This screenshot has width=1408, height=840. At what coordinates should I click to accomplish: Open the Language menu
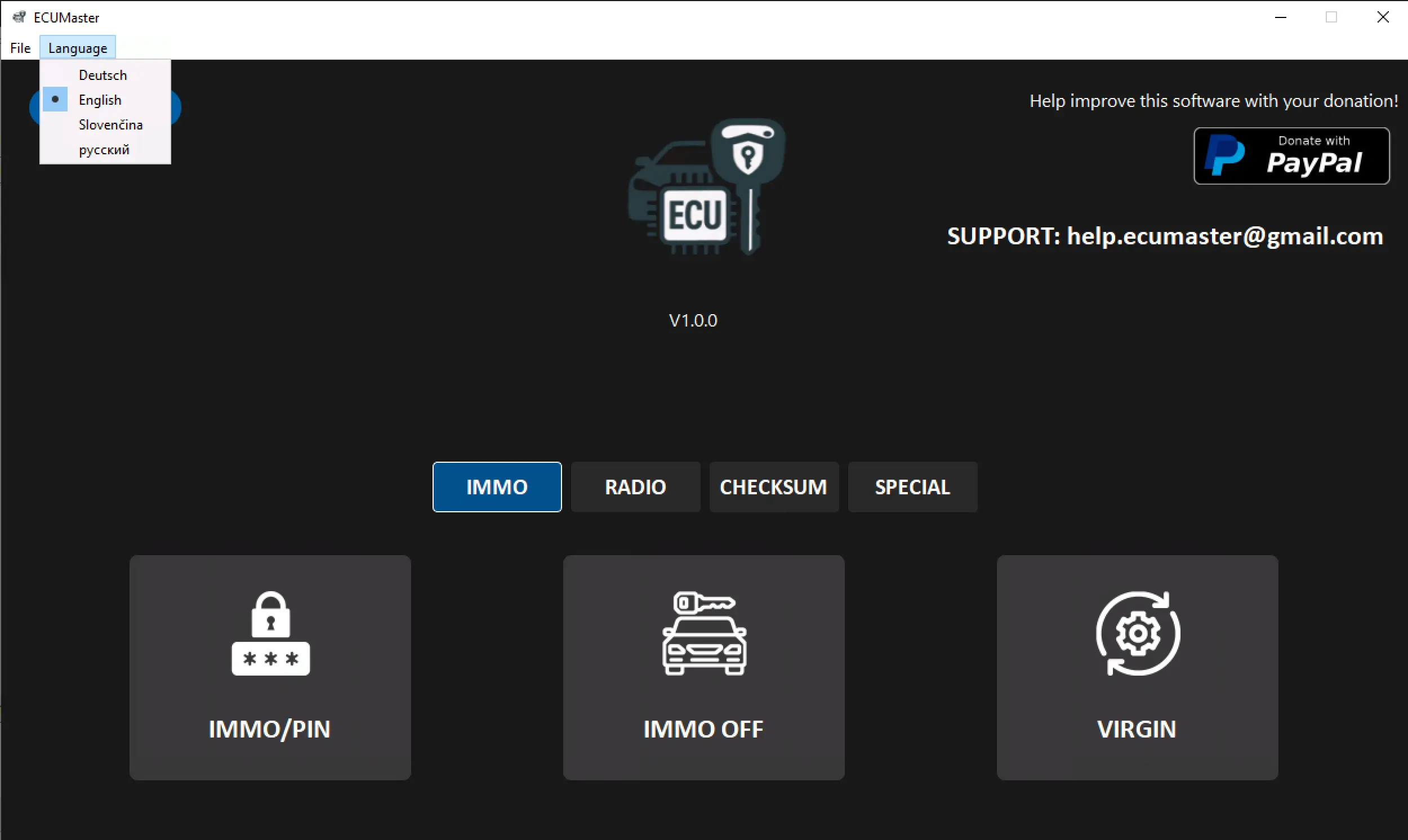pyautogui.click(x=77, y=47)
